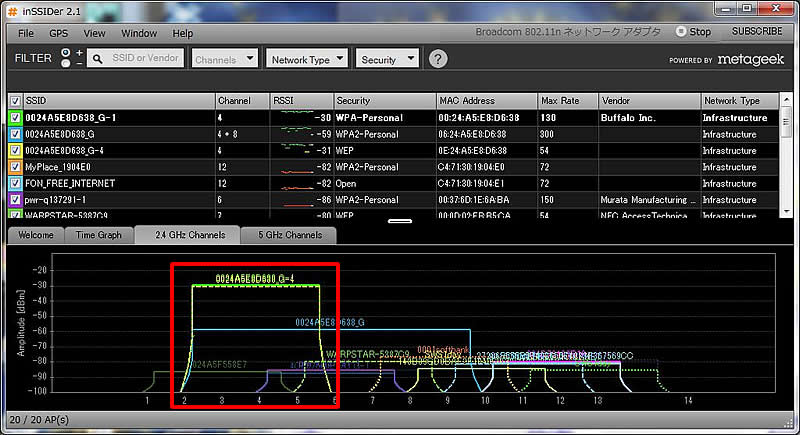Click the WPA-Personal security cell

click(369, 118)
